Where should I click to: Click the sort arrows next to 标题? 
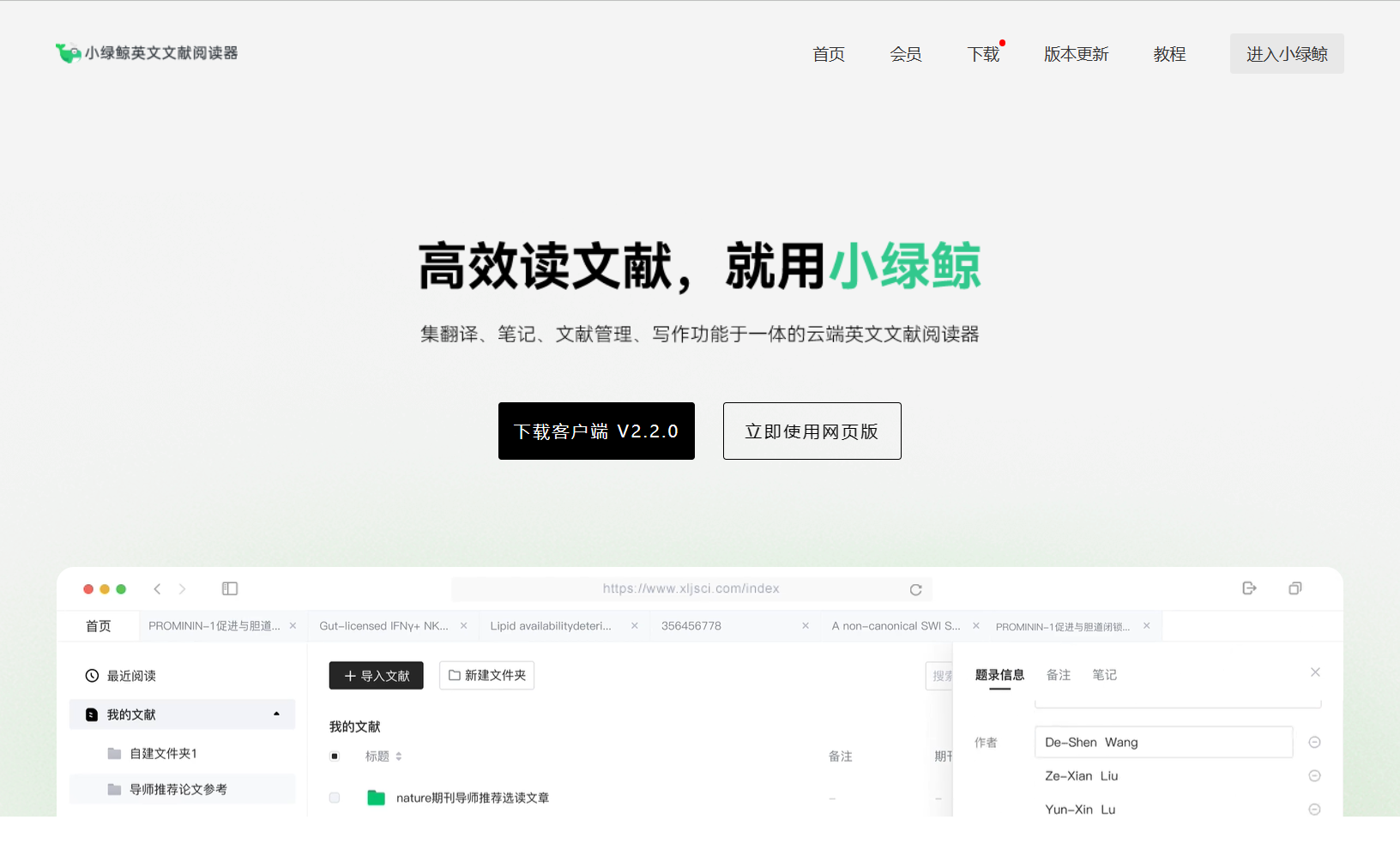[400, 756]
